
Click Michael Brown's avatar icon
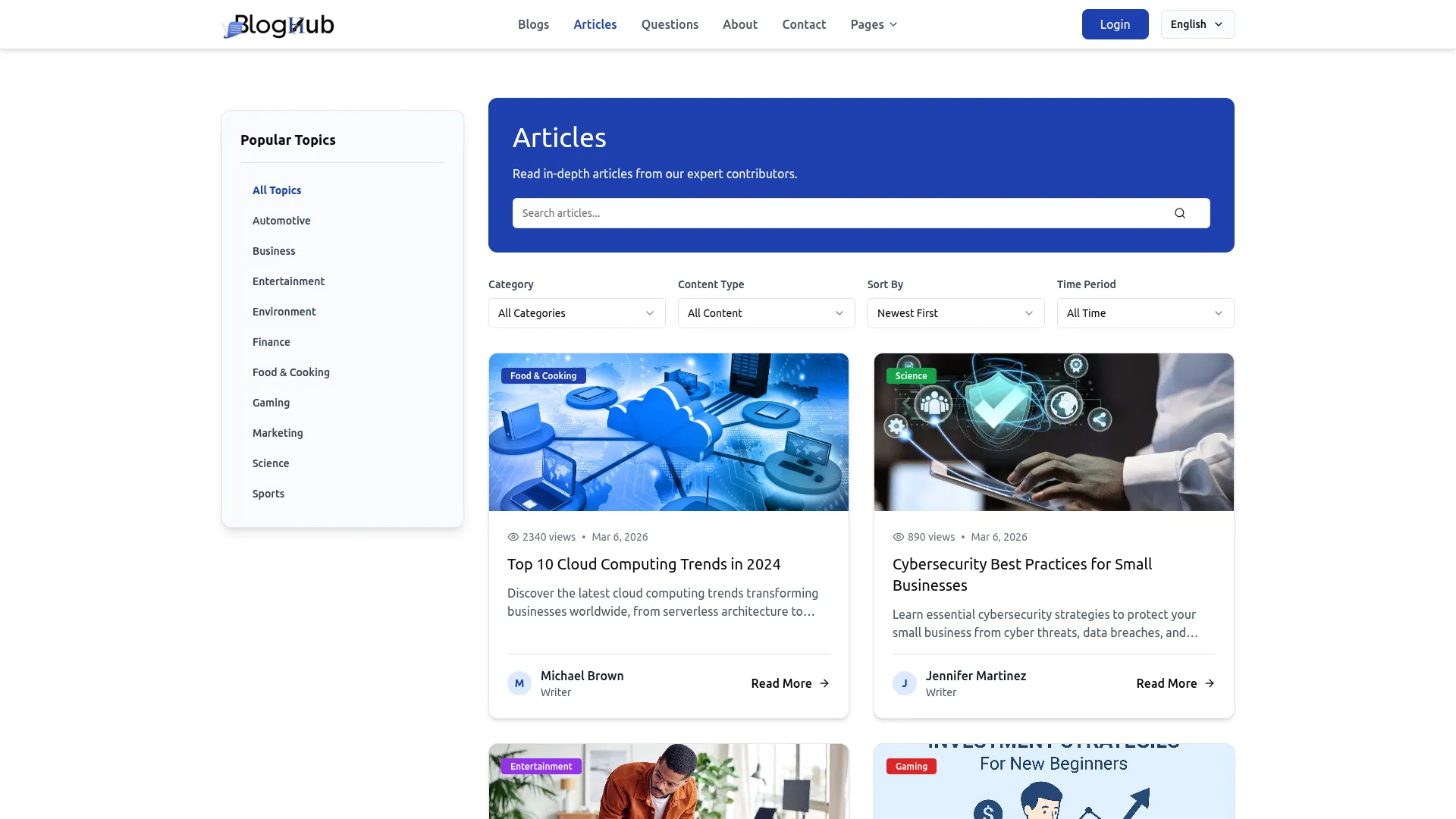[519, 683]
